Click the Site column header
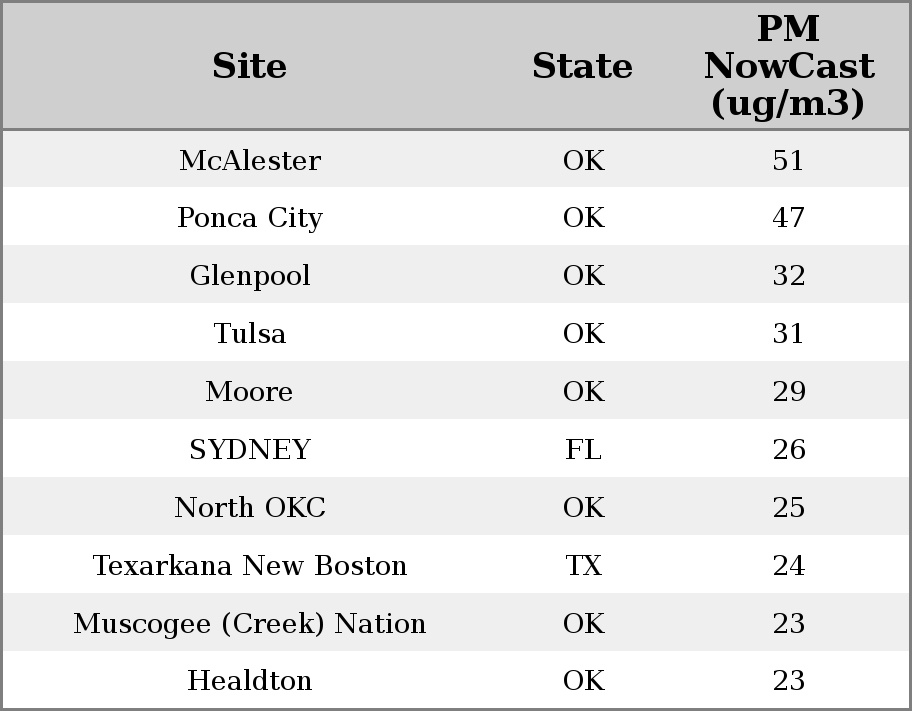Viewport: 912px width, 711px height. pyautogui.click(x=250, y=66)
